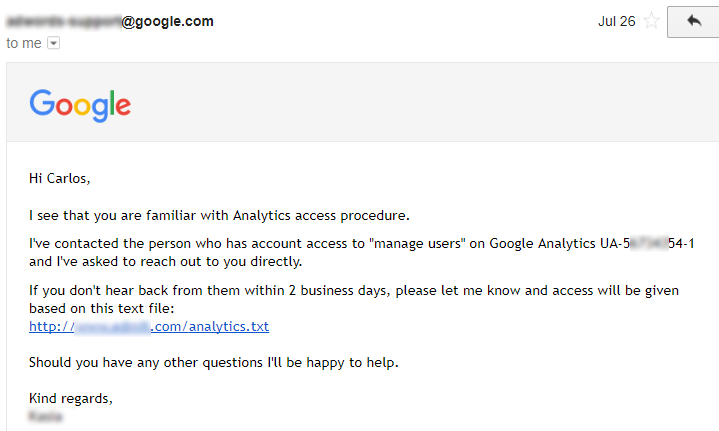
Task: Click the "familiar with Analytics access procedure" sentence
Action: point(220,214)
